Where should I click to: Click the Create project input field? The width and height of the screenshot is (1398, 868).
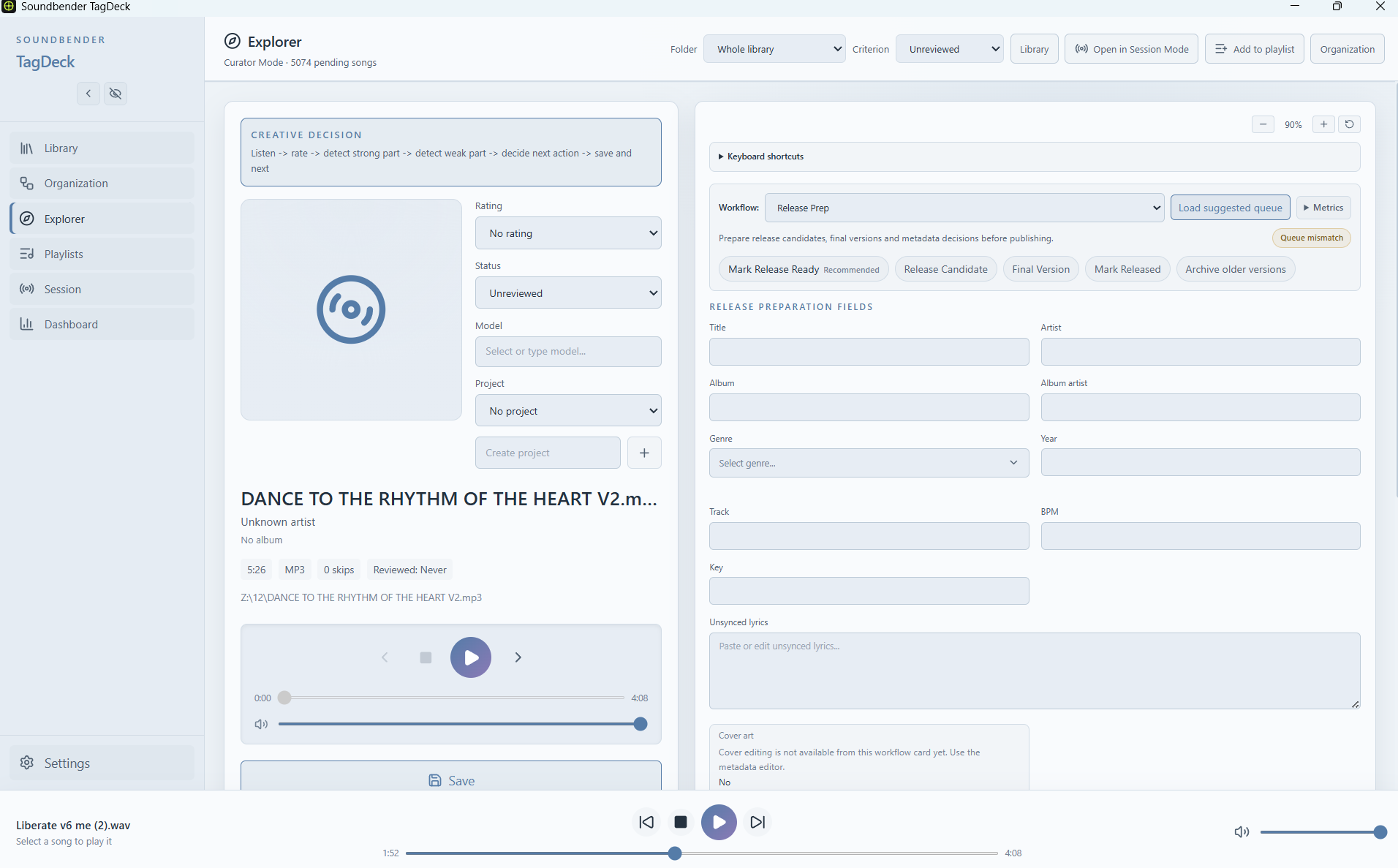pos(548,453)
